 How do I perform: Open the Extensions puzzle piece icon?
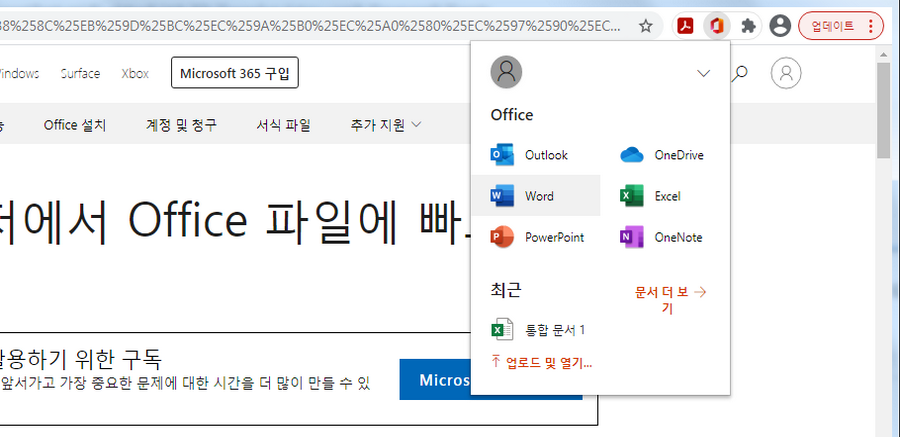pyautogui.click(x=748, y=26)
